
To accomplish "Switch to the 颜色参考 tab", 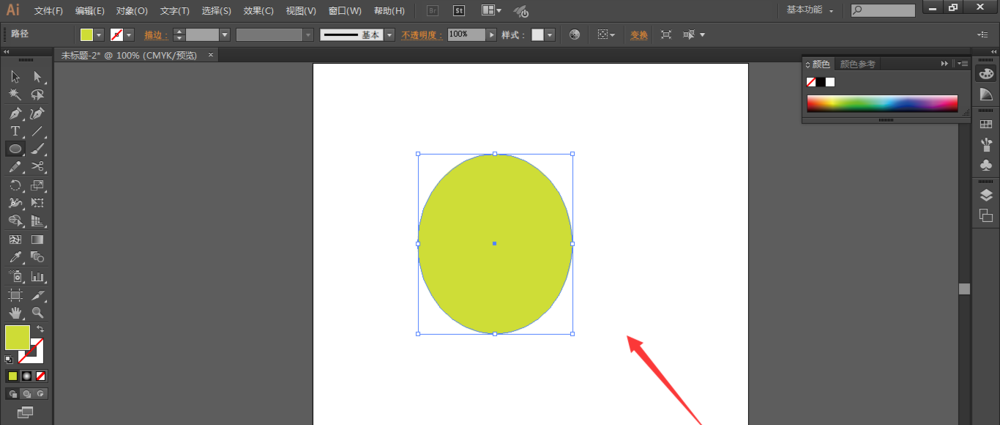I will (x=857, y=64).
